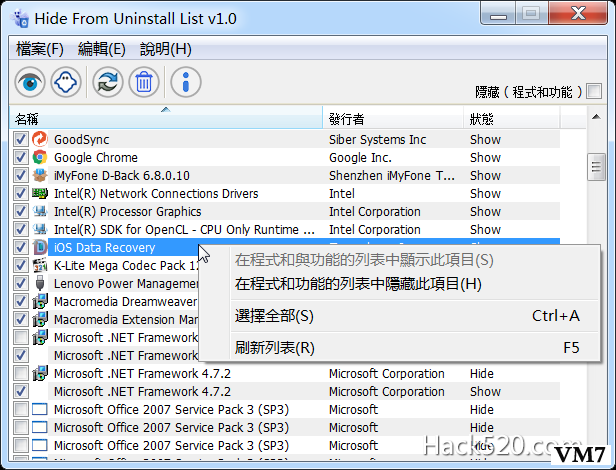The height and width of the screenshot is (470, 616).
Task: Click the Macromedia Dreamweaver icon
Action: tap(40, 301)
